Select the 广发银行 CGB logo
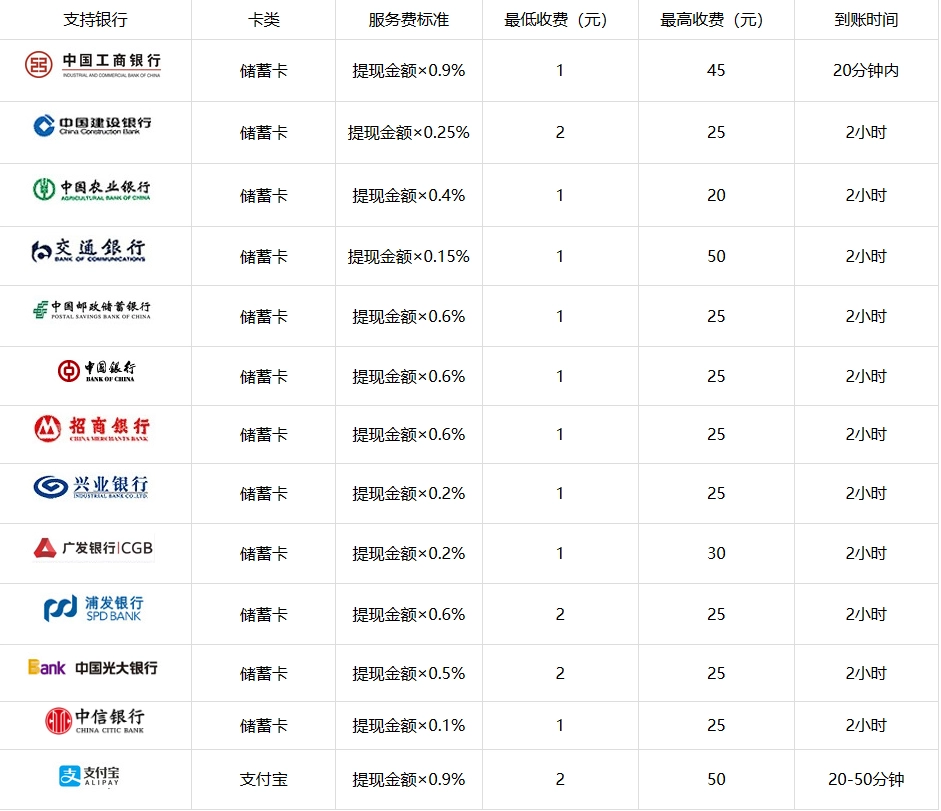The height and width of the screenshot is (811, 941). tap(93, 548)
